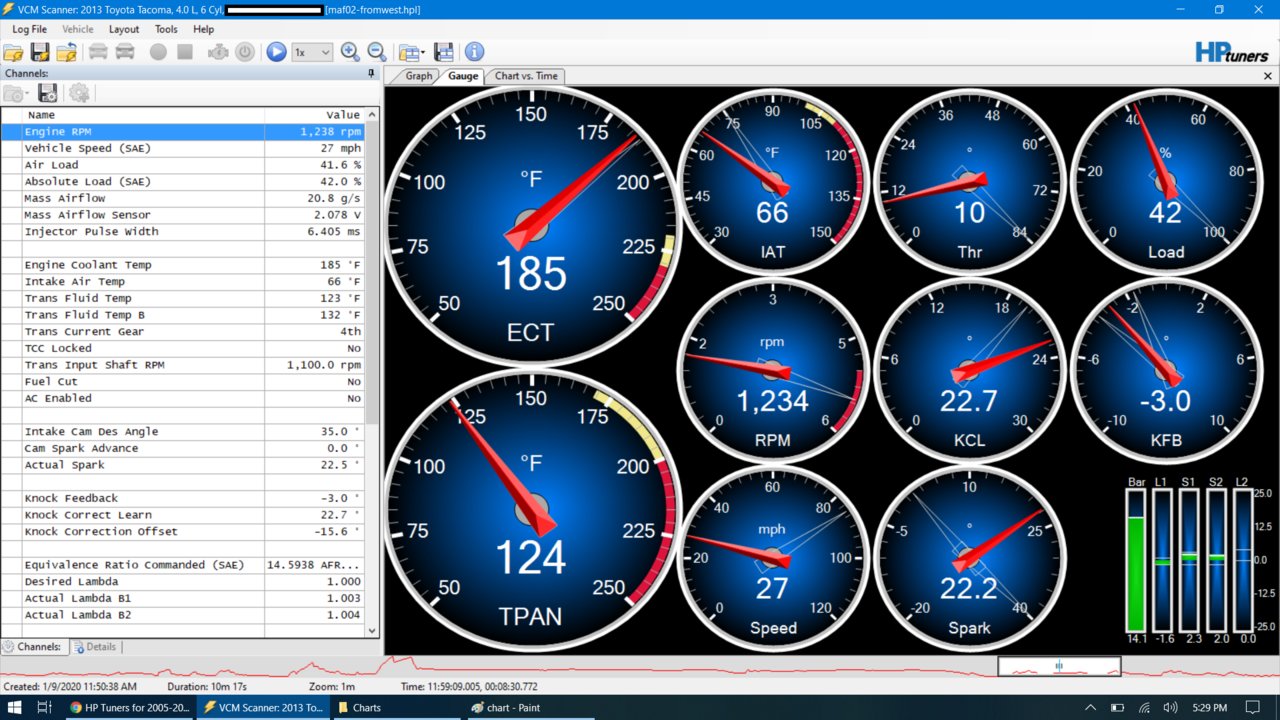
Task: Click the large ECT gauge
Action: pyautogui.click(x=531, y=226)
